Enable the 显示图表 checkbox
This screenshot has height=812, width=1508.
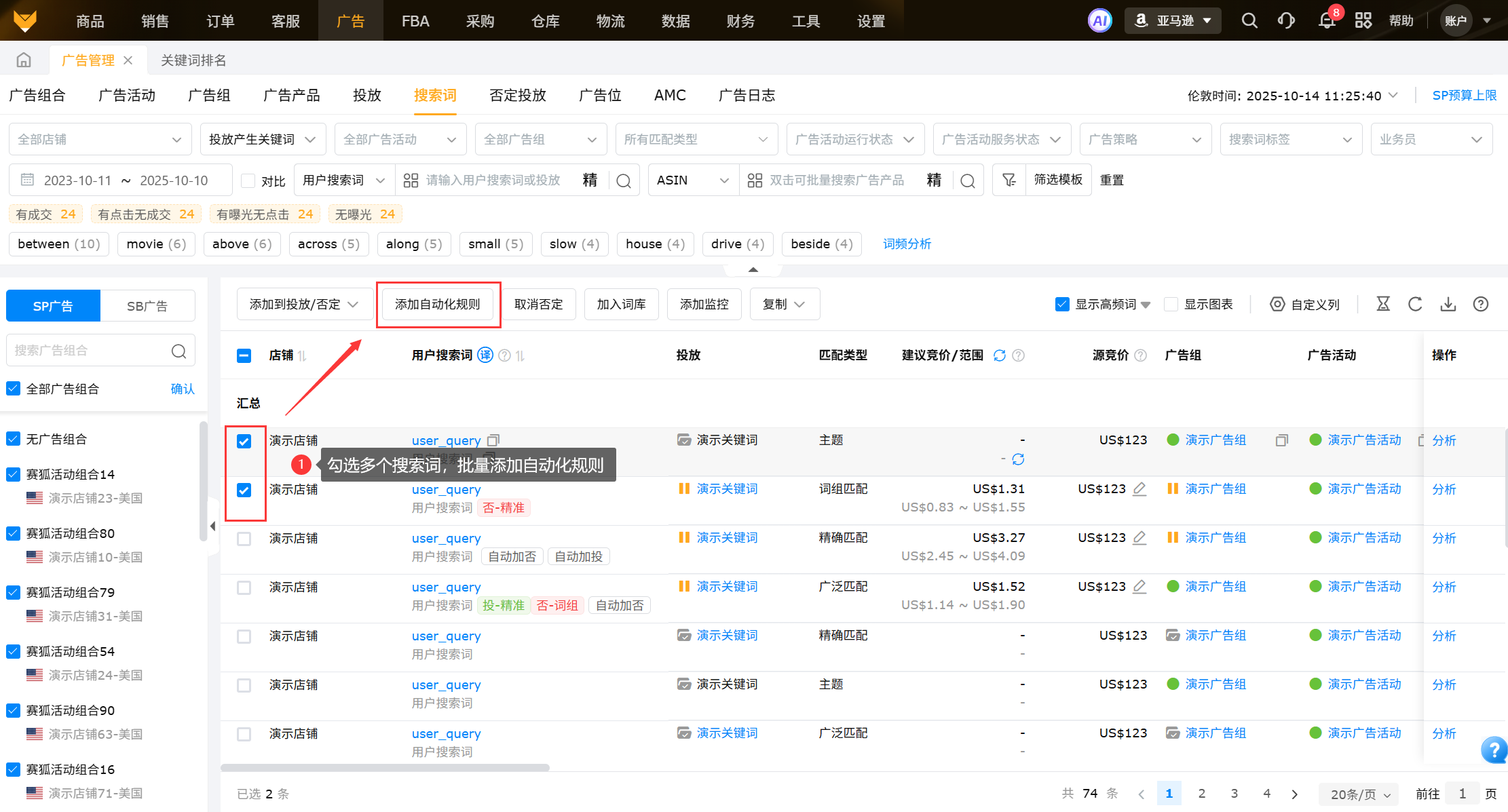pos(1171,304)
